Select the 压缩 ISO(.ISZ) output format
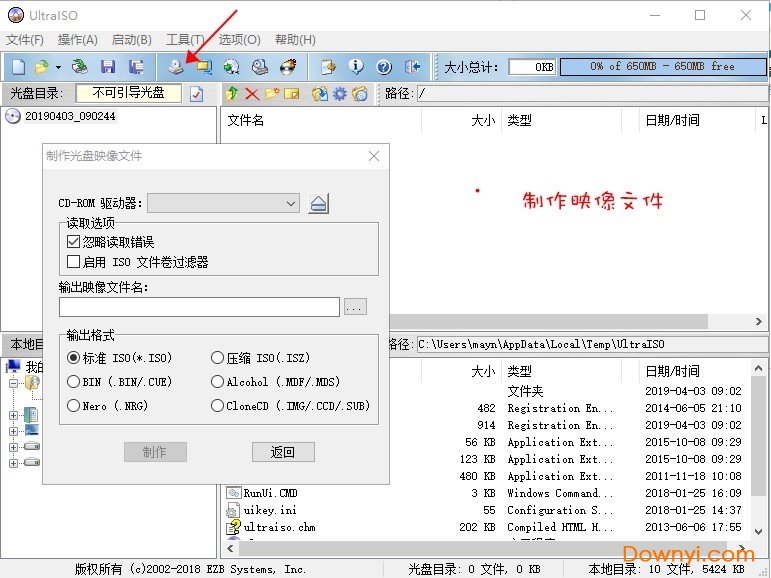Viewport: 771px width, 578px height. (217, 357)
